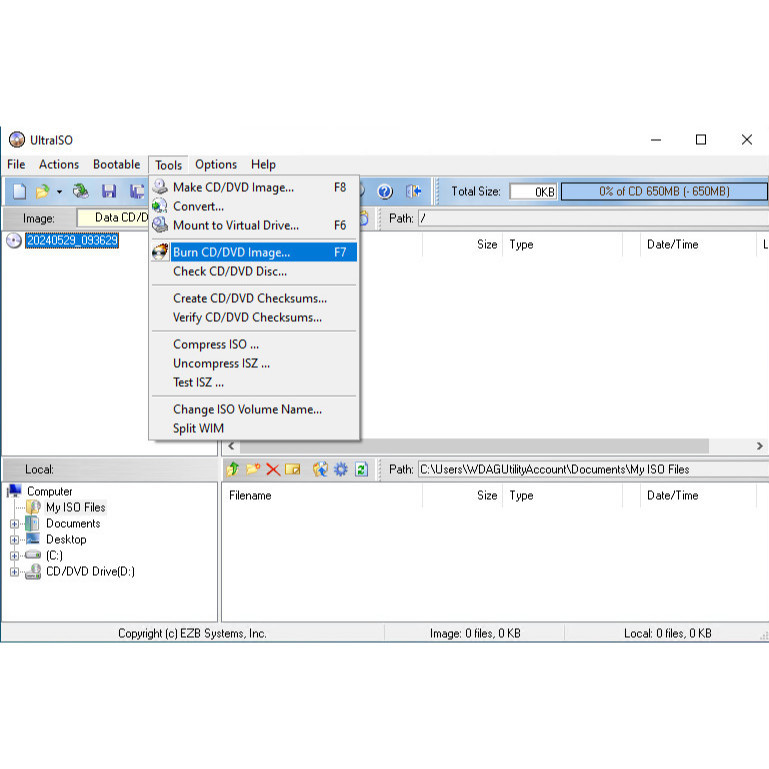
Task: Open the Bootable menu
Action: click(116, 165)
